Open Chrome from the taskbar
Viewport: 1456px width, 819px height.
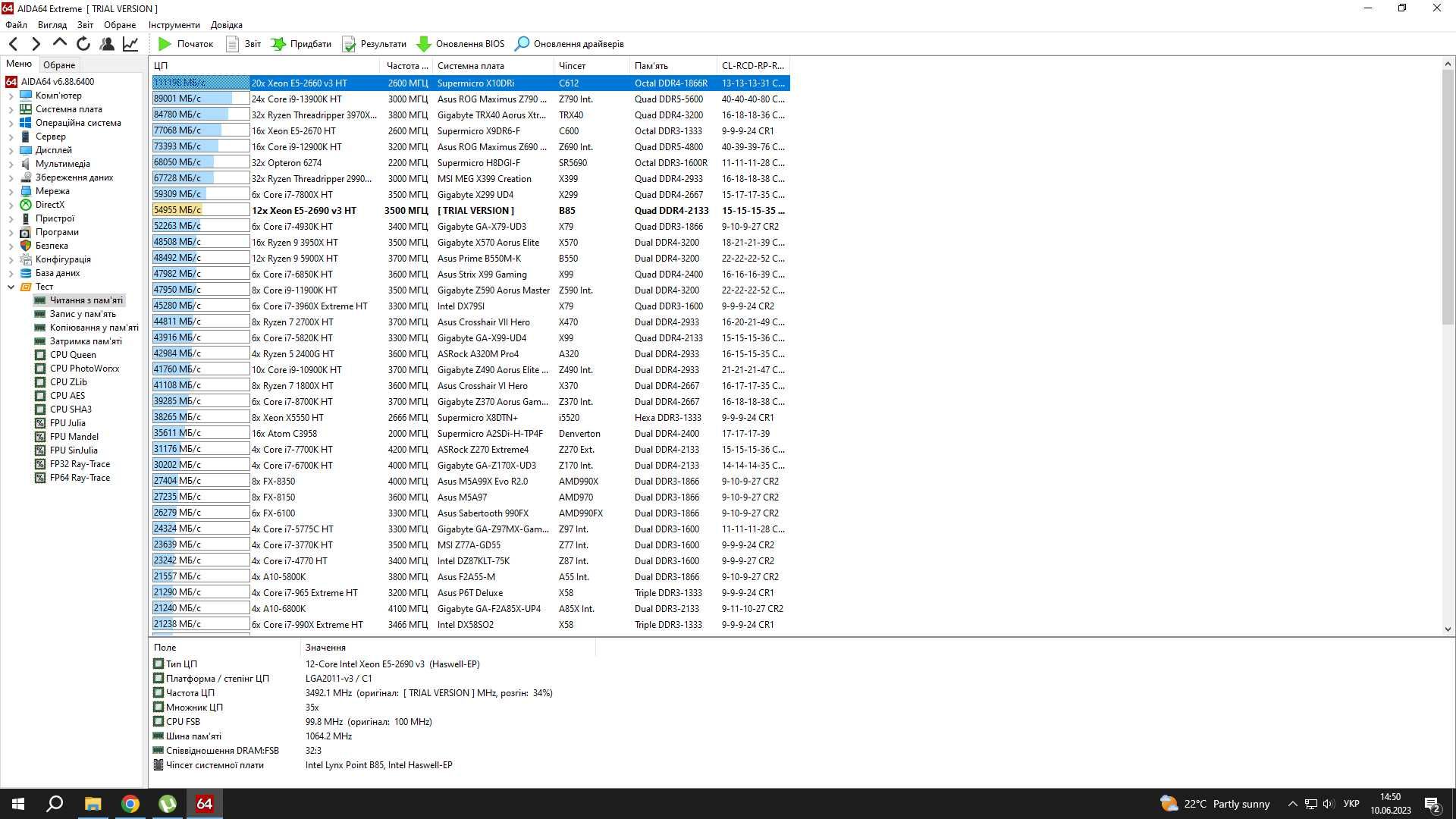tap(130, 804)
